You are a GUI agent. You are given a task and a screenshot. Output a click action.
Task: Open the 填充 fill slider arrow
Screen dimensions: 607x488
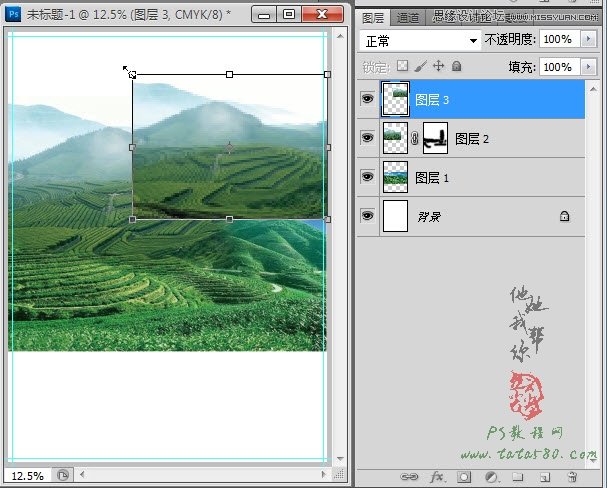pyautogui.click(x=588, y=67)
